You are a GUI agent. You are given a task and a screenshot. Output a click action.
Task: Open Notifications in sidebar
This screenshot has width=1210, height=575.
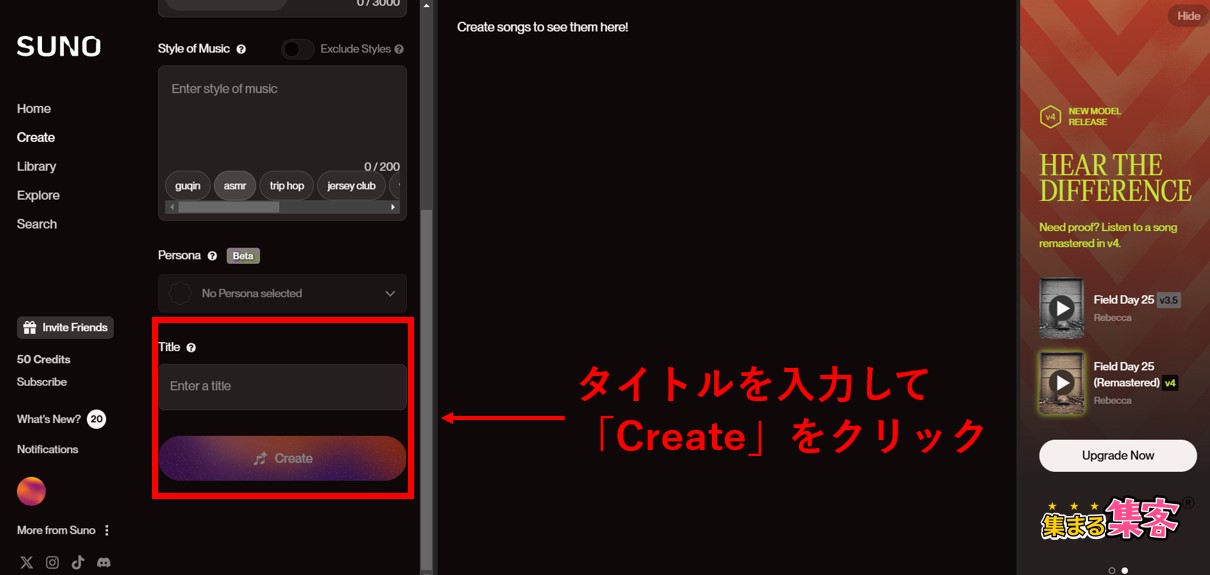(47, 449)
